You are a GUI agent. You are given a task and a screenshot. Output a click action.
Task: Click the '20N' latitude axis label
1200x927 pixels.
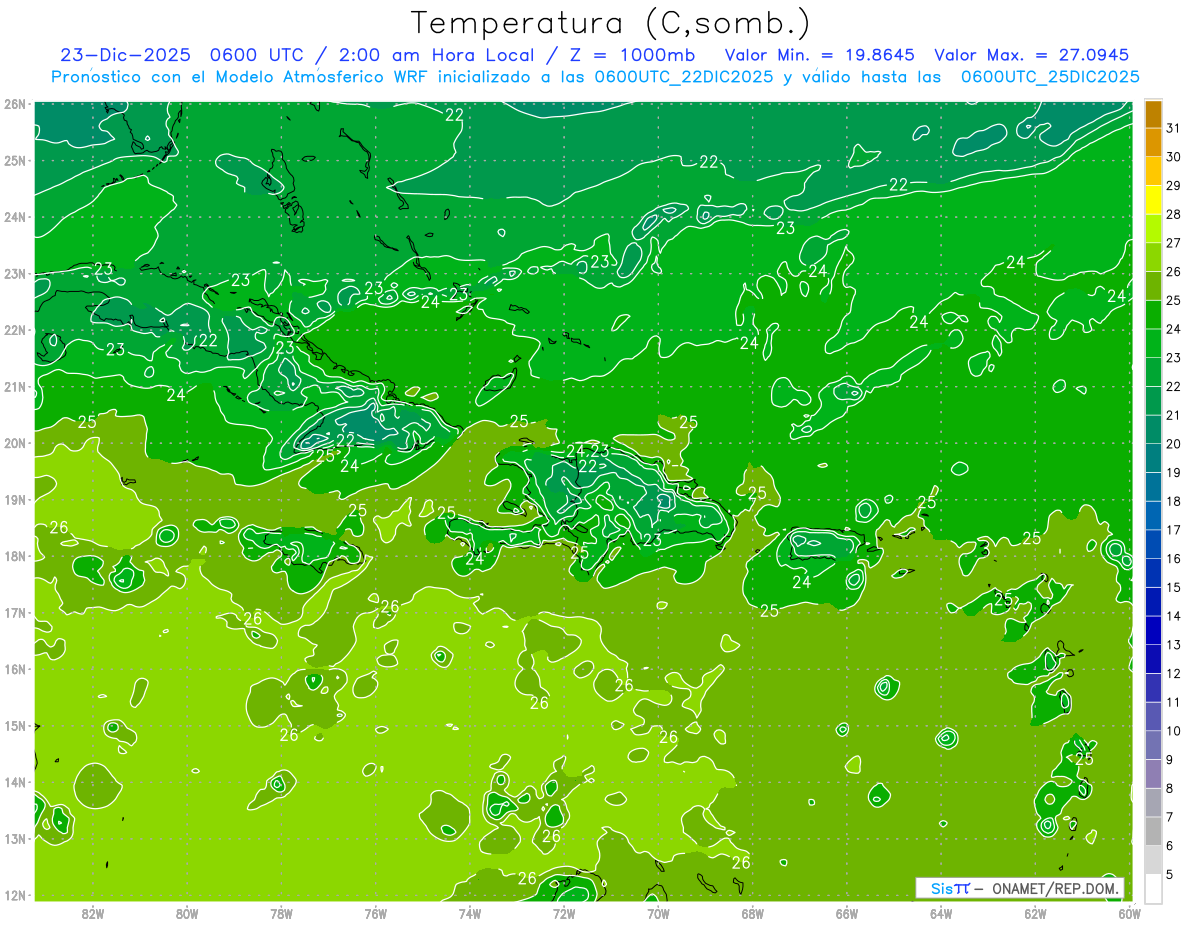[14, 443]
